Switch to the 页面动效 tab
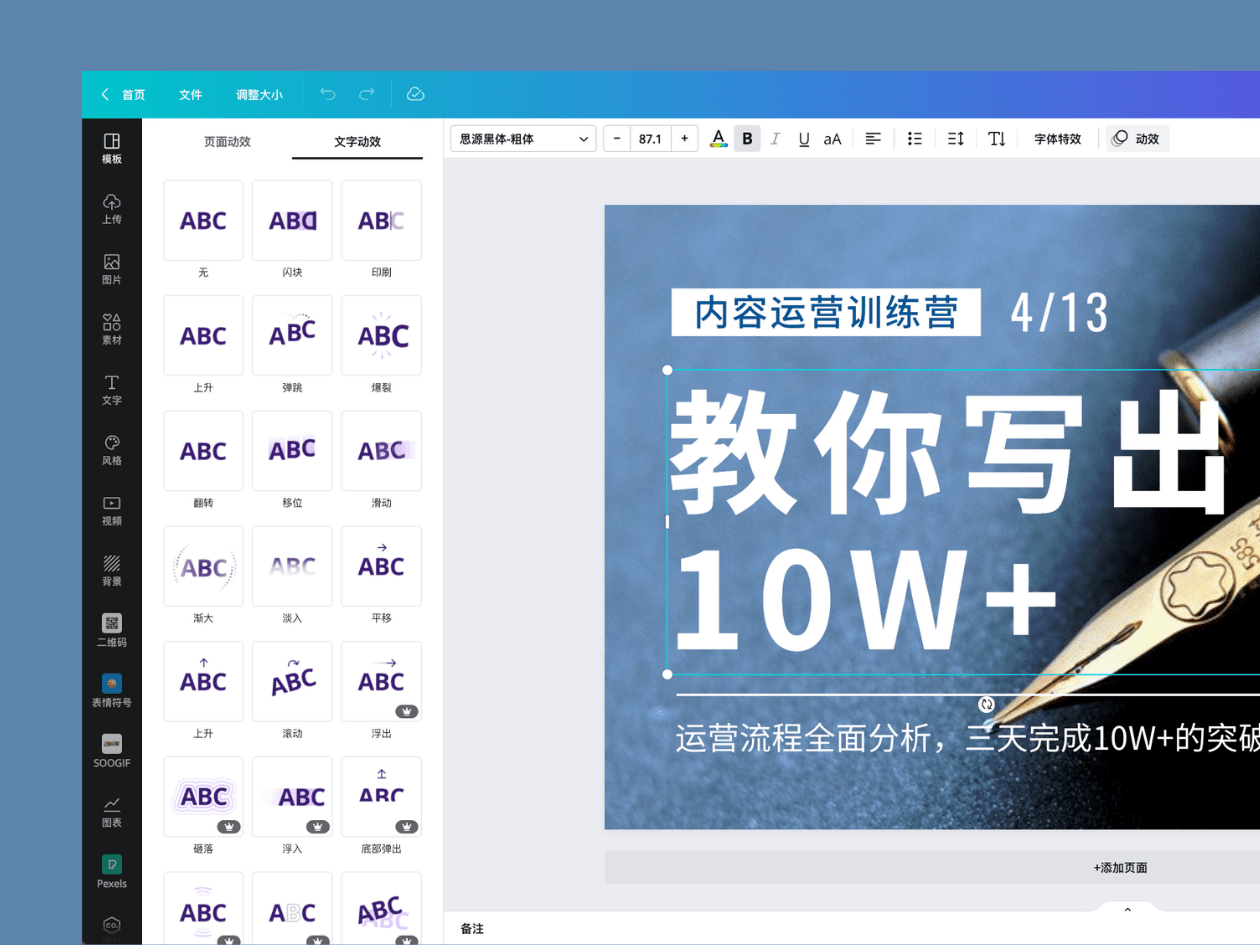 [227, 142]
